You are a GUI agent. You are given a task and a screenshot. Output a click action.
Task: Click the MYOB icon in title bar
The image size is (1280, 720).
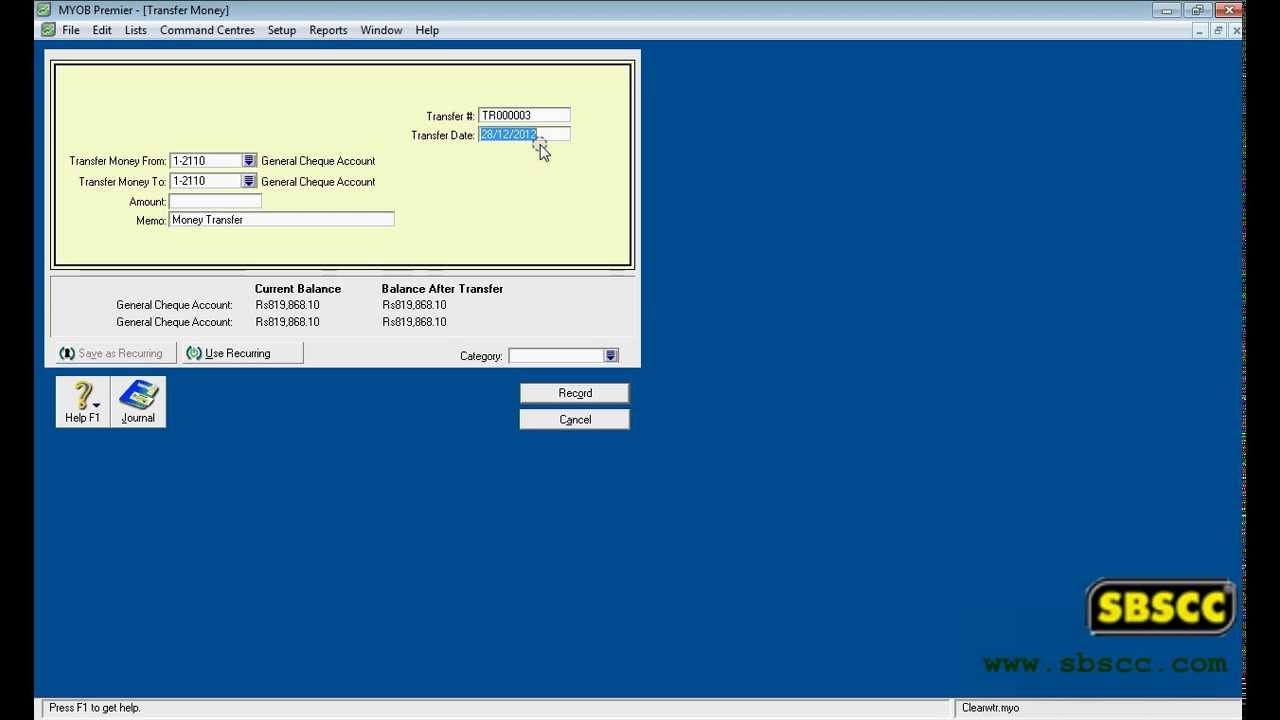coord(43,10)
